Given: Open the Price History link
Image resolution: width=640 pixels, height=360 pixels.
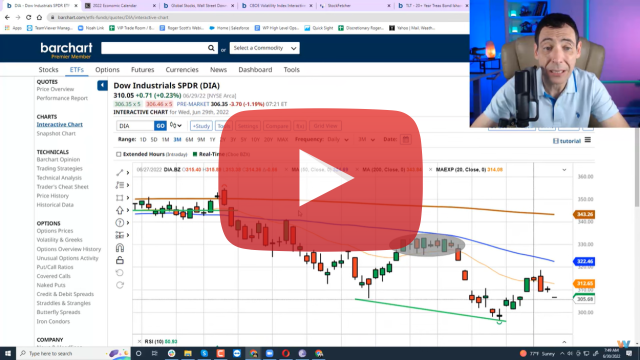Looking at the screenshot, I should (53, 196).
